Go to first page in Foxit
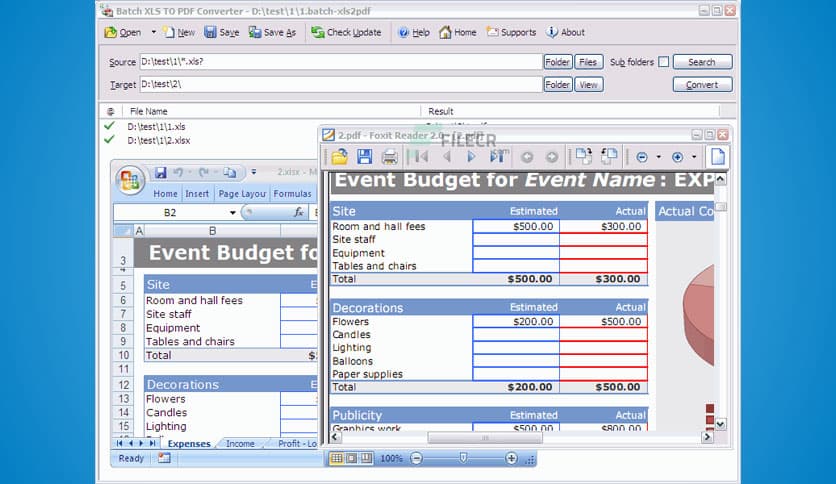The height and width of the screenshot is (484, 836). click(x=421, y=157)
